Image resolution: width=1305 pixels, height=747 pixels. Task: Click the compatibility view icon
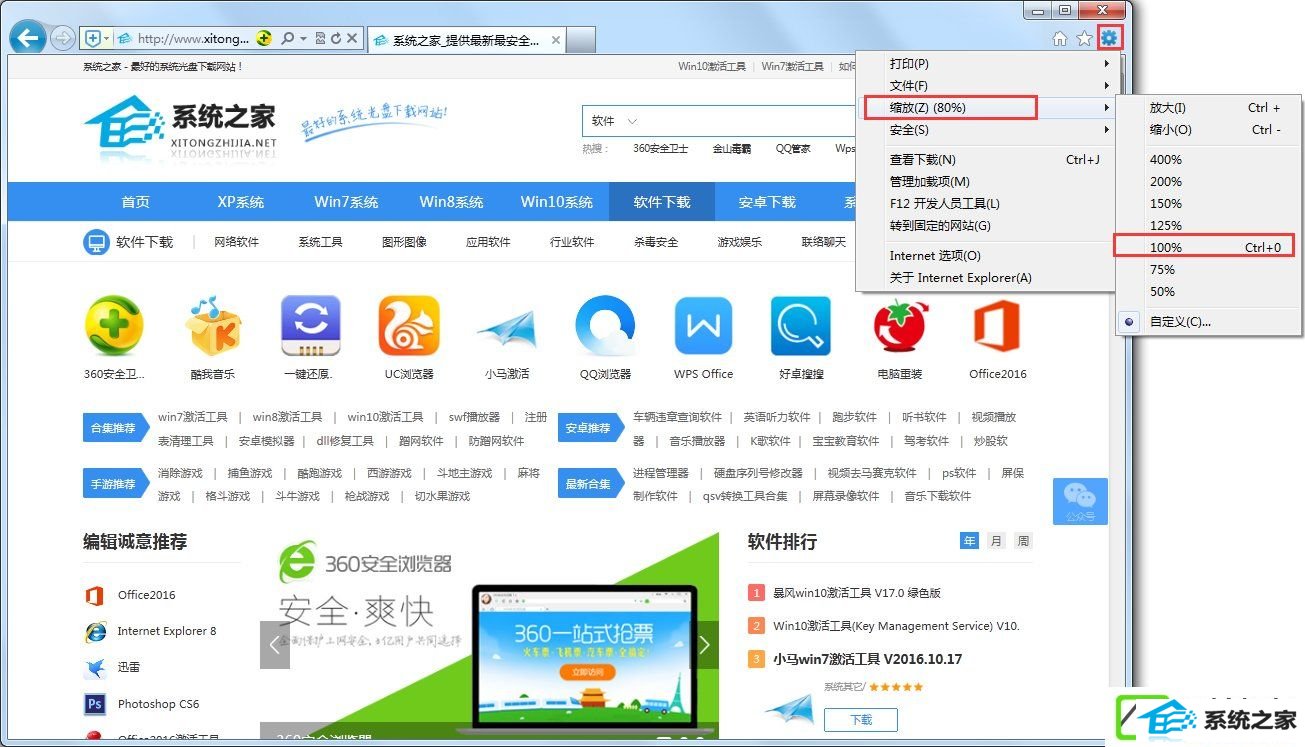click(x=320, y=39)
